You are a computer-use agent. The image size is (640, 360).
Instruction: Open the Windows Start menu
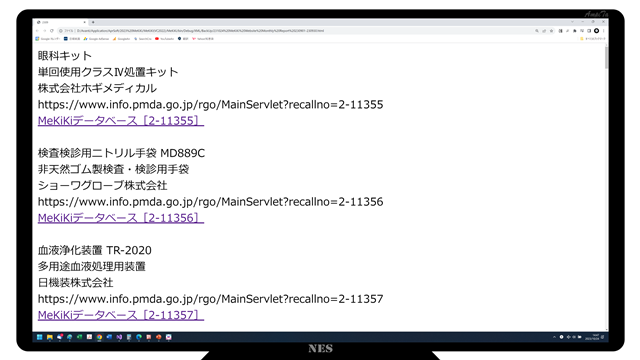coord(40,337)
